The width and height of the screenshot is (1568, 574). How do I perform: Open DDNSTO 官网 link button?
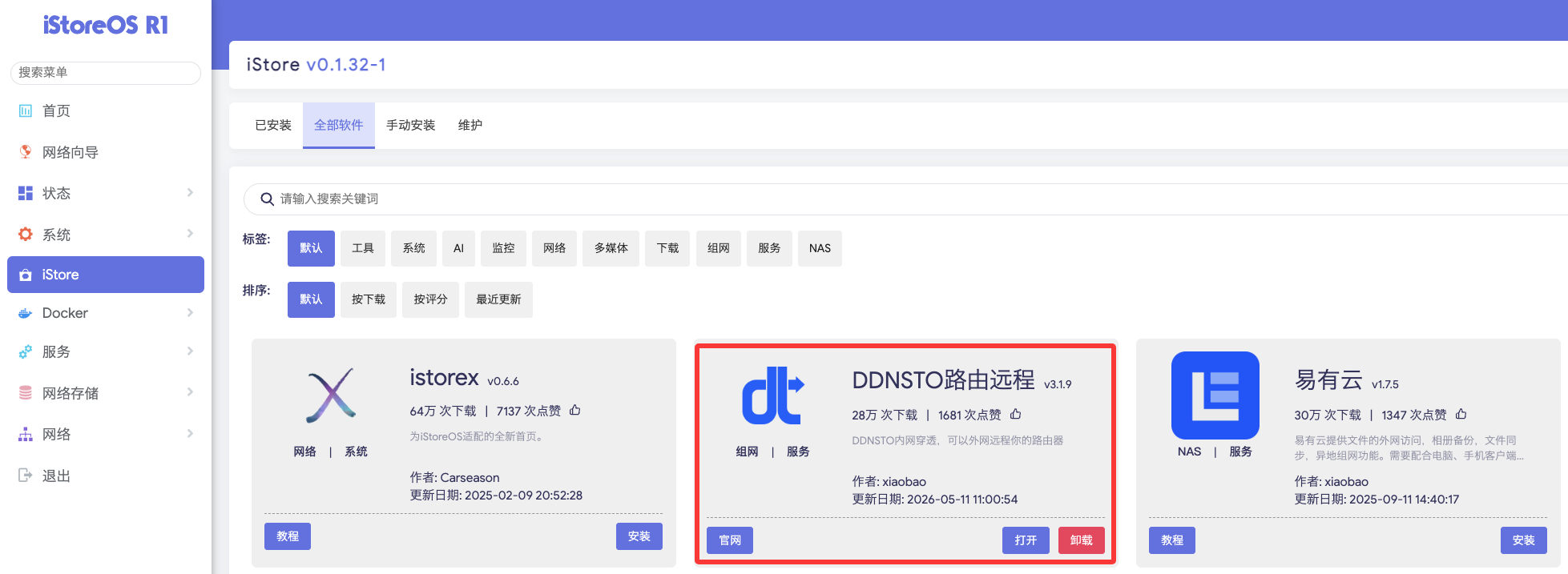point(730,540)
